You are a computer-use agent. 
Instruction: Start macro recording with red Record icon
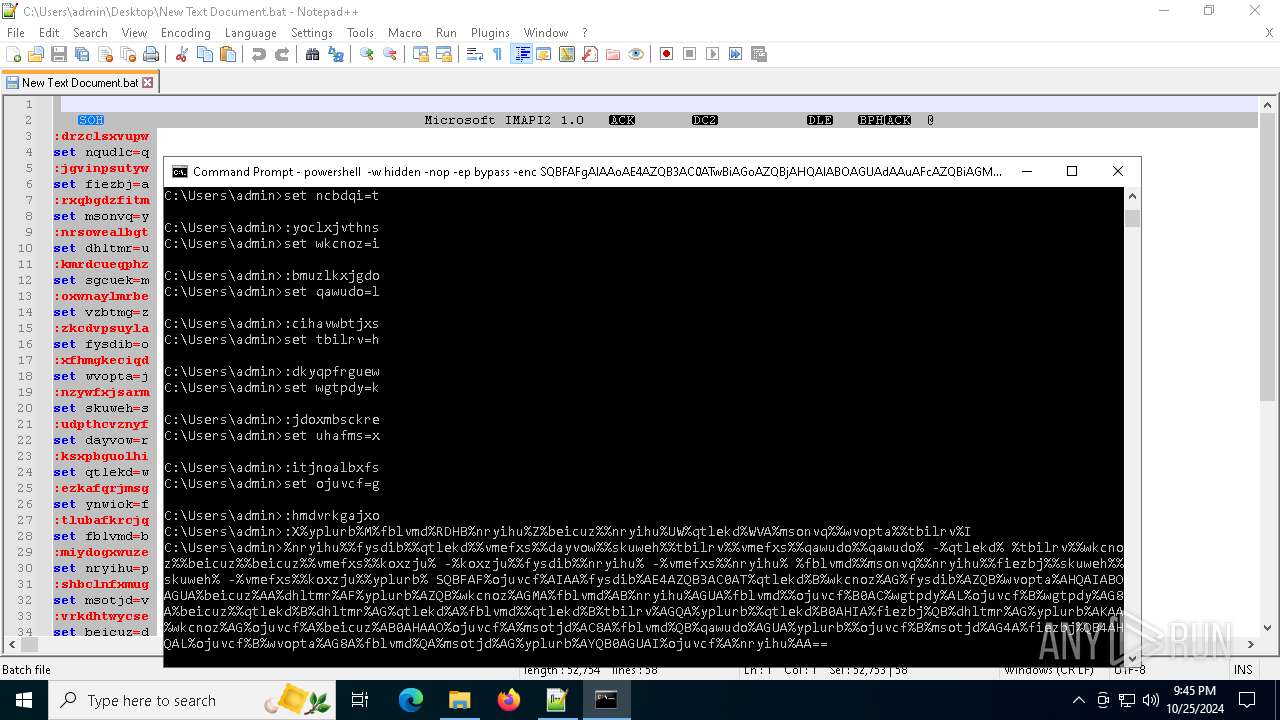pyautogui.click(x=667, y=54)
